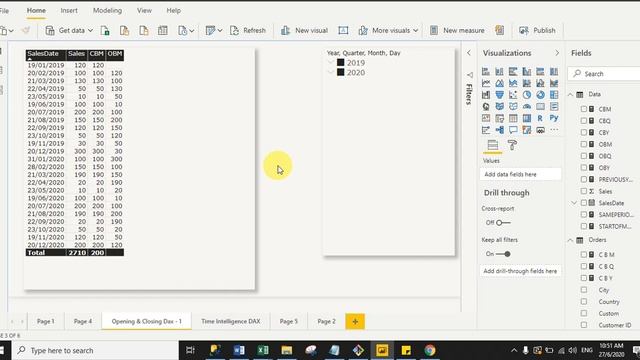
Task: Pick the Decomposition tree visual
Action: tap(500, 130)
